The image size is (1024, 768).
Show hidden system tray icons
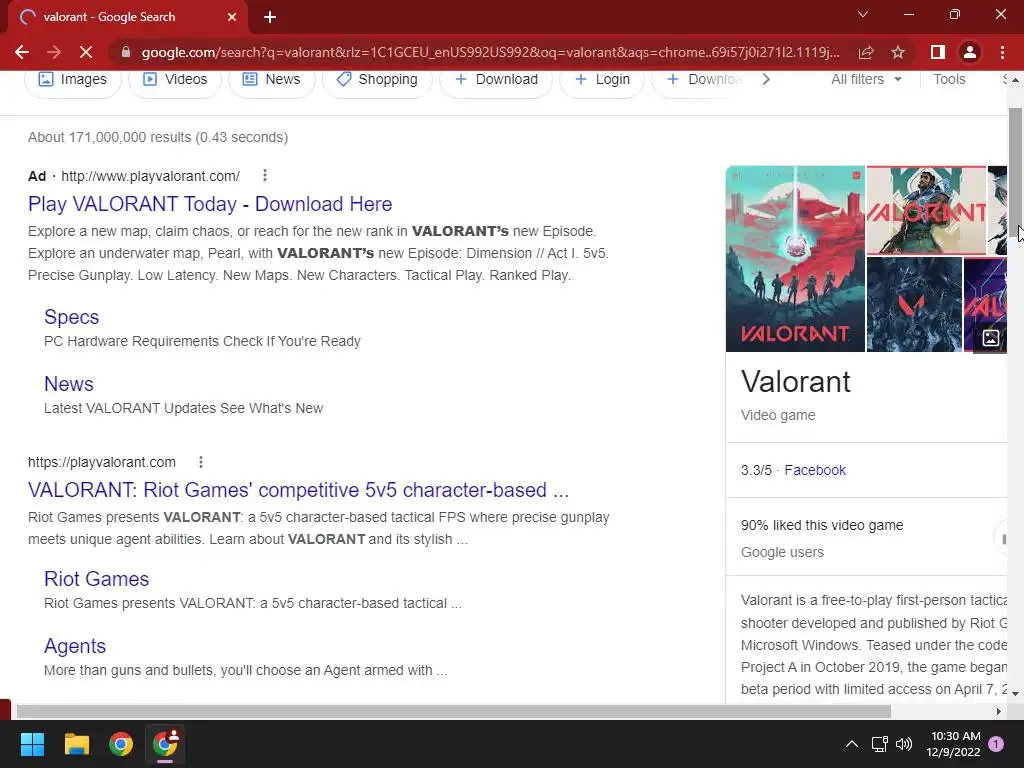pos(852,744)
